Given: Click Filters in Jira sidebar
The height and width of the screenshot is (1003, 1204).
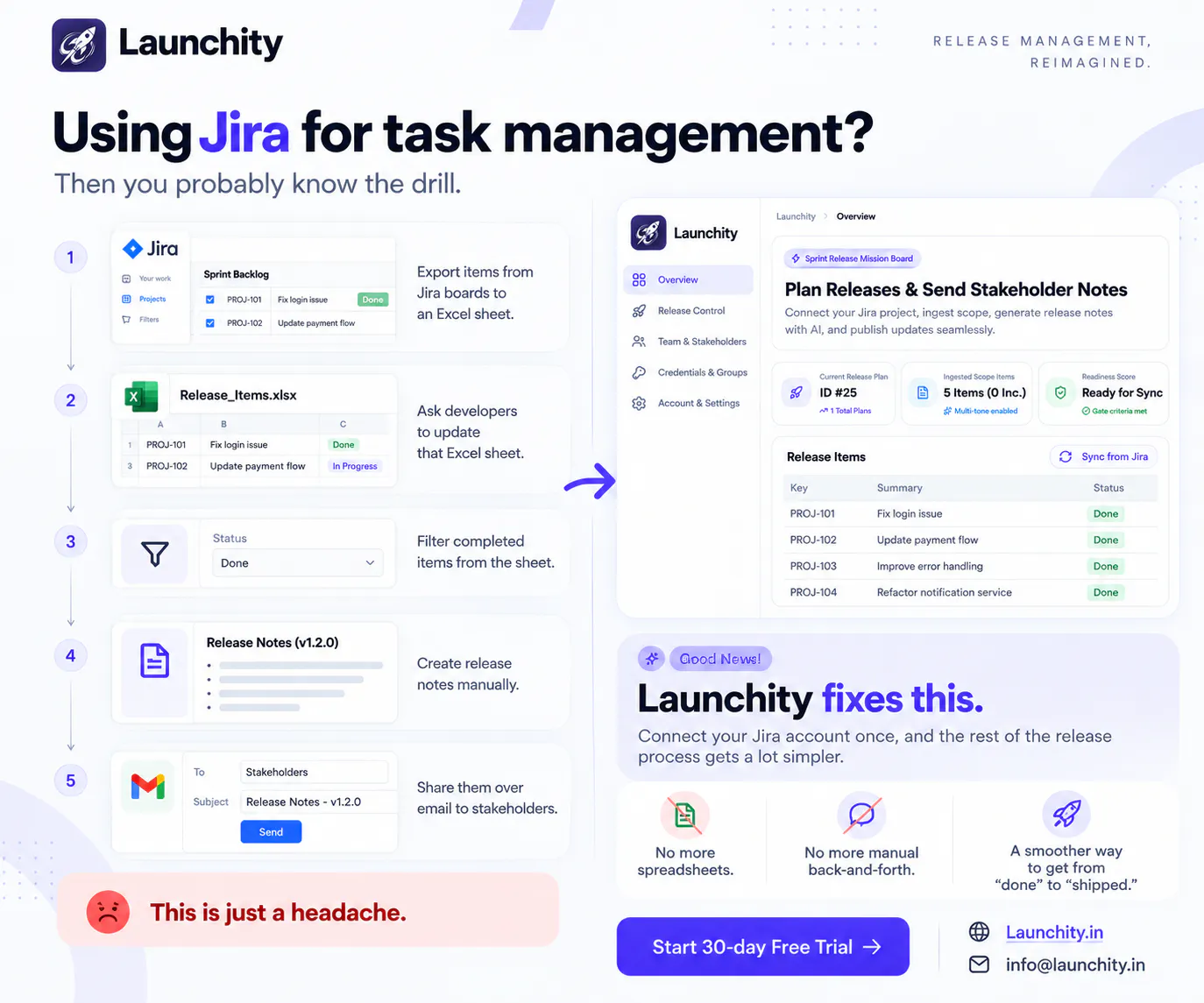Looking at the screenshot, I should click(x=141, y=320).
